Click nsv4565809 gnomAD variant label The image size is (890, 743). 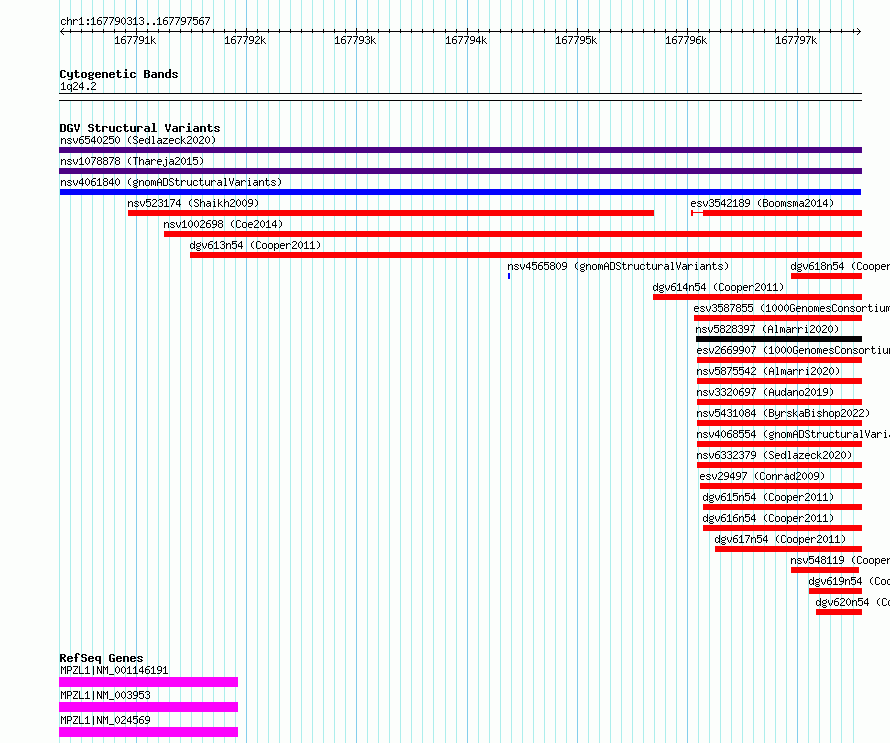(618, 266)
